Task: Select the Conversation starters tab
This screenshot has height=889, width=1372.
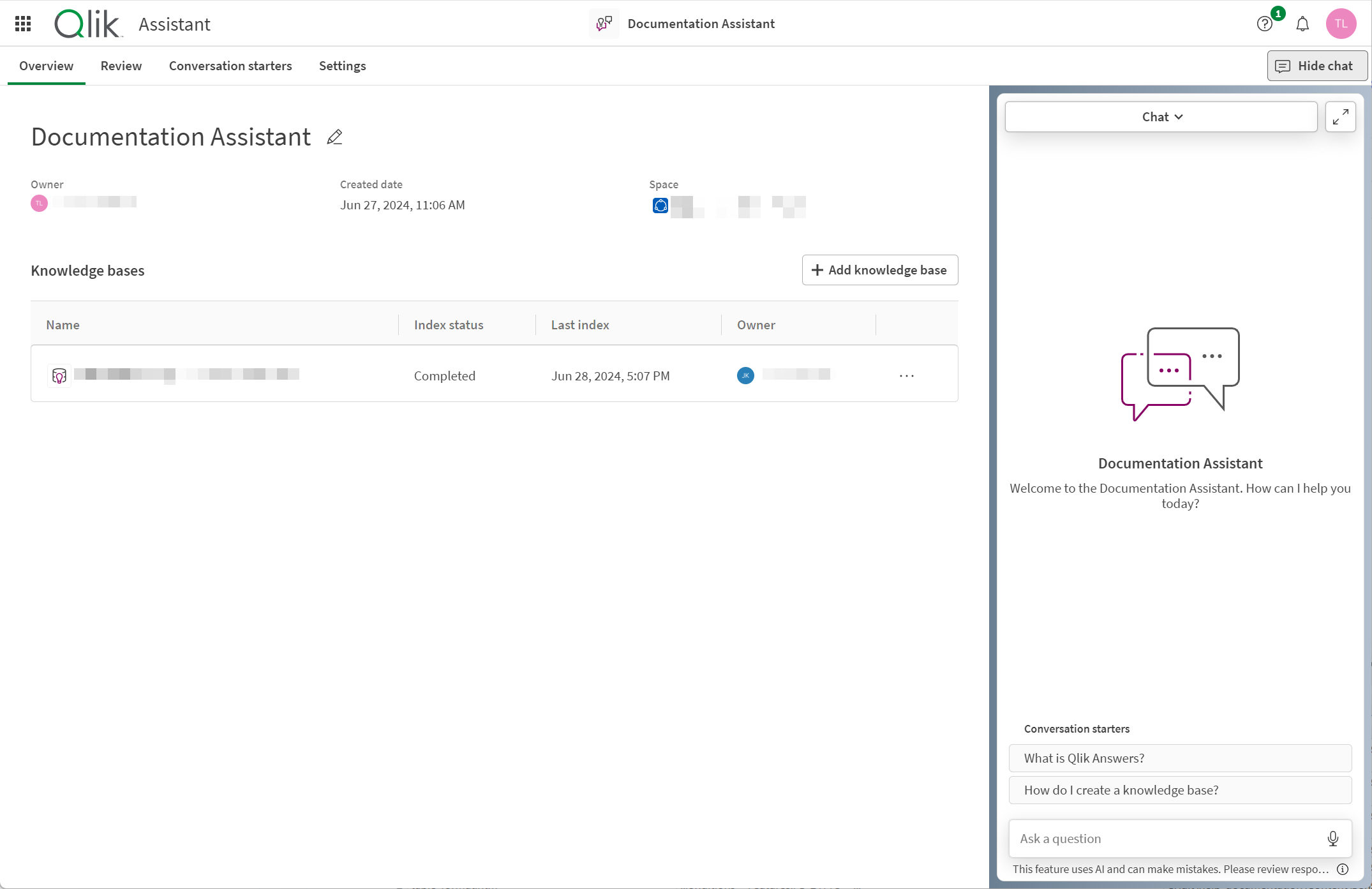Action: click(x=230, y=65)
